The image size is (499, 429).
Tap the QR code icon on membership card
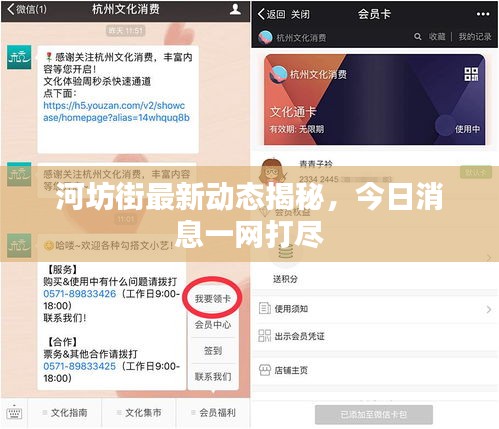tap(471, 74)
